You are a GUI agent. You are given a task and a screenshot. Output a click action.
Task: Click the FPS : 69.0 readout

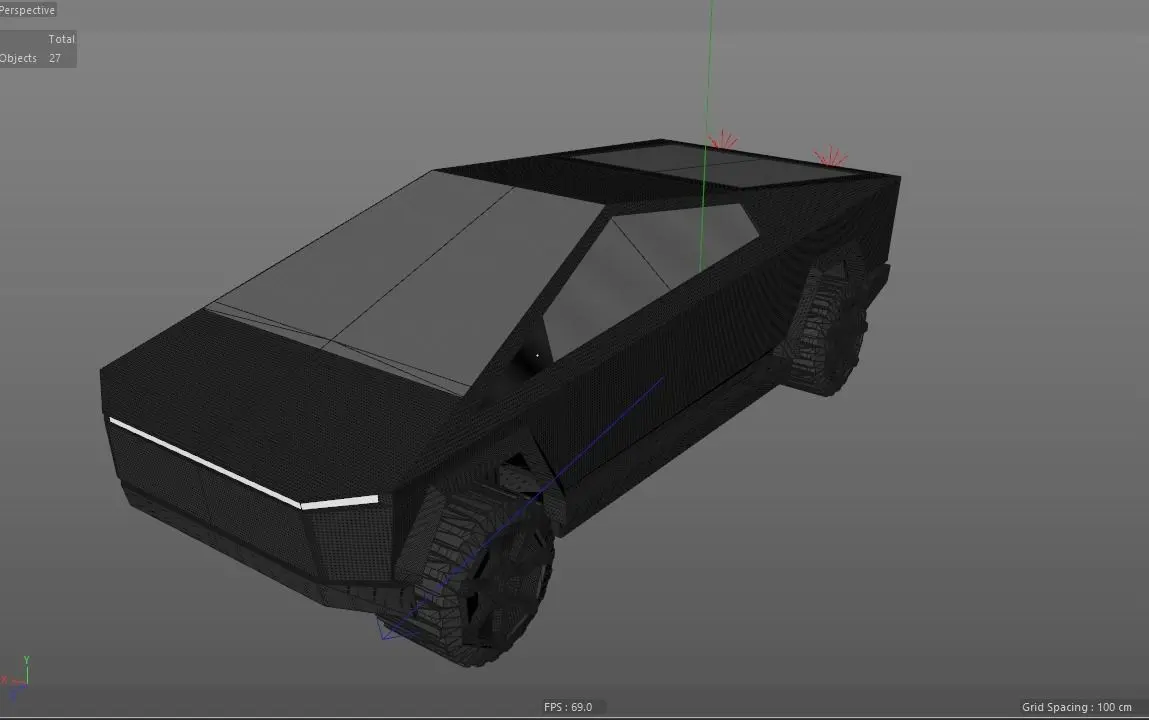568,707
